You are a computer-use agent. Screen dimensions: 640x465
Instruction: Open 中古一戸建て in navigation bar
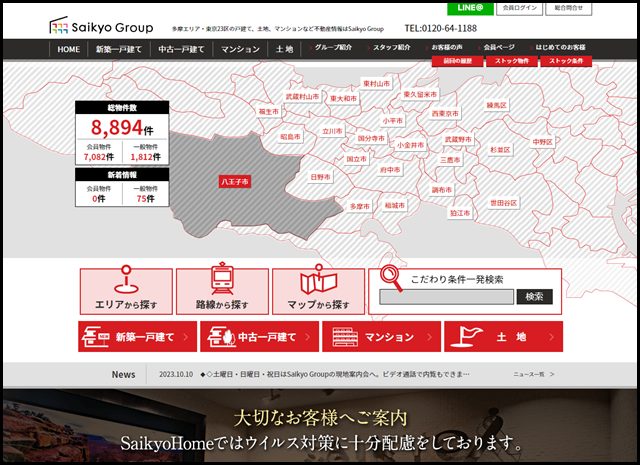point(181,49)
